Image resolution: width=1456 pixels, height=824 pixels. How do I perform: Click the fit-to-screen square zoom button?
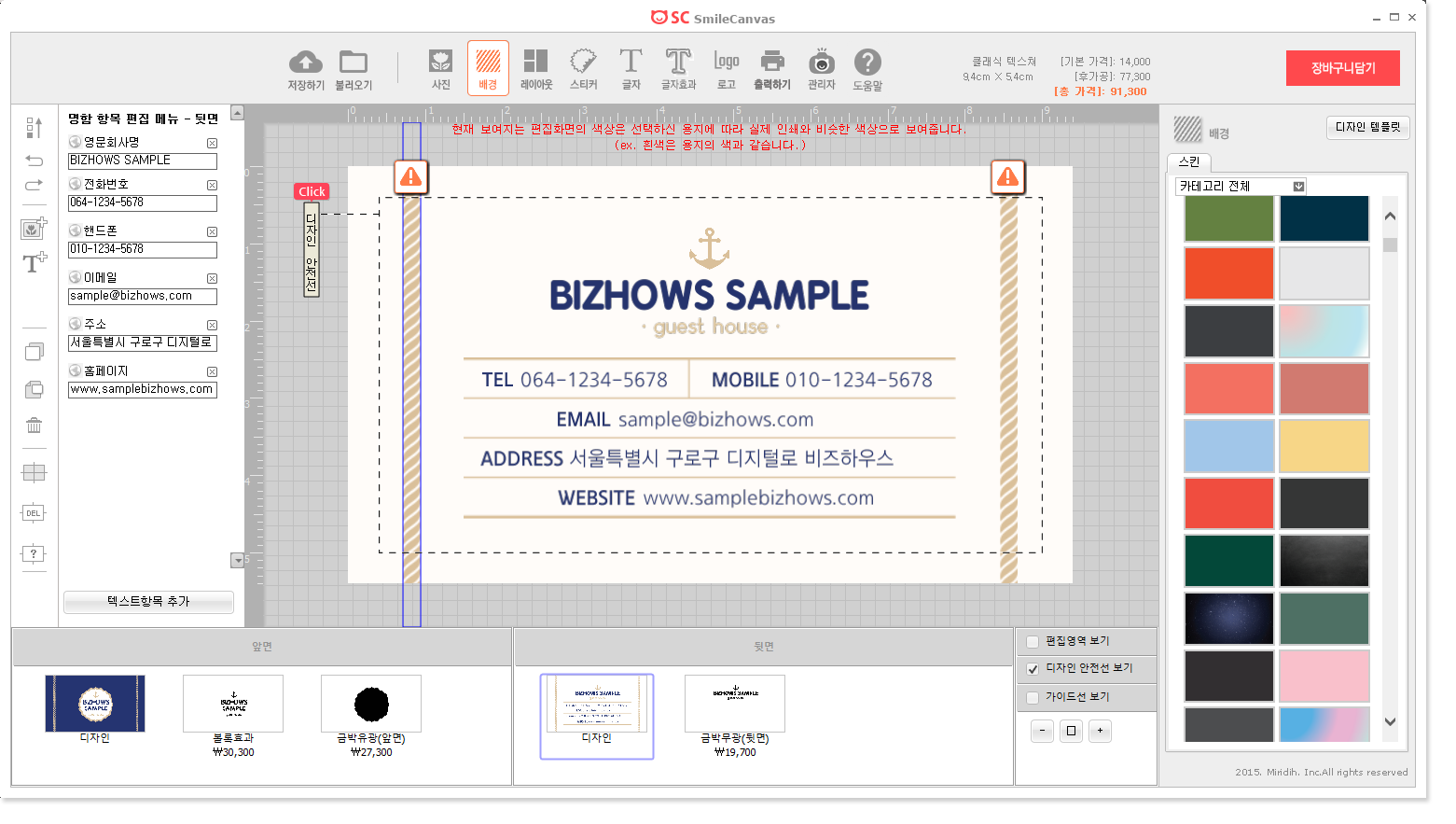pyautogui.click(x=1071, y=731)
